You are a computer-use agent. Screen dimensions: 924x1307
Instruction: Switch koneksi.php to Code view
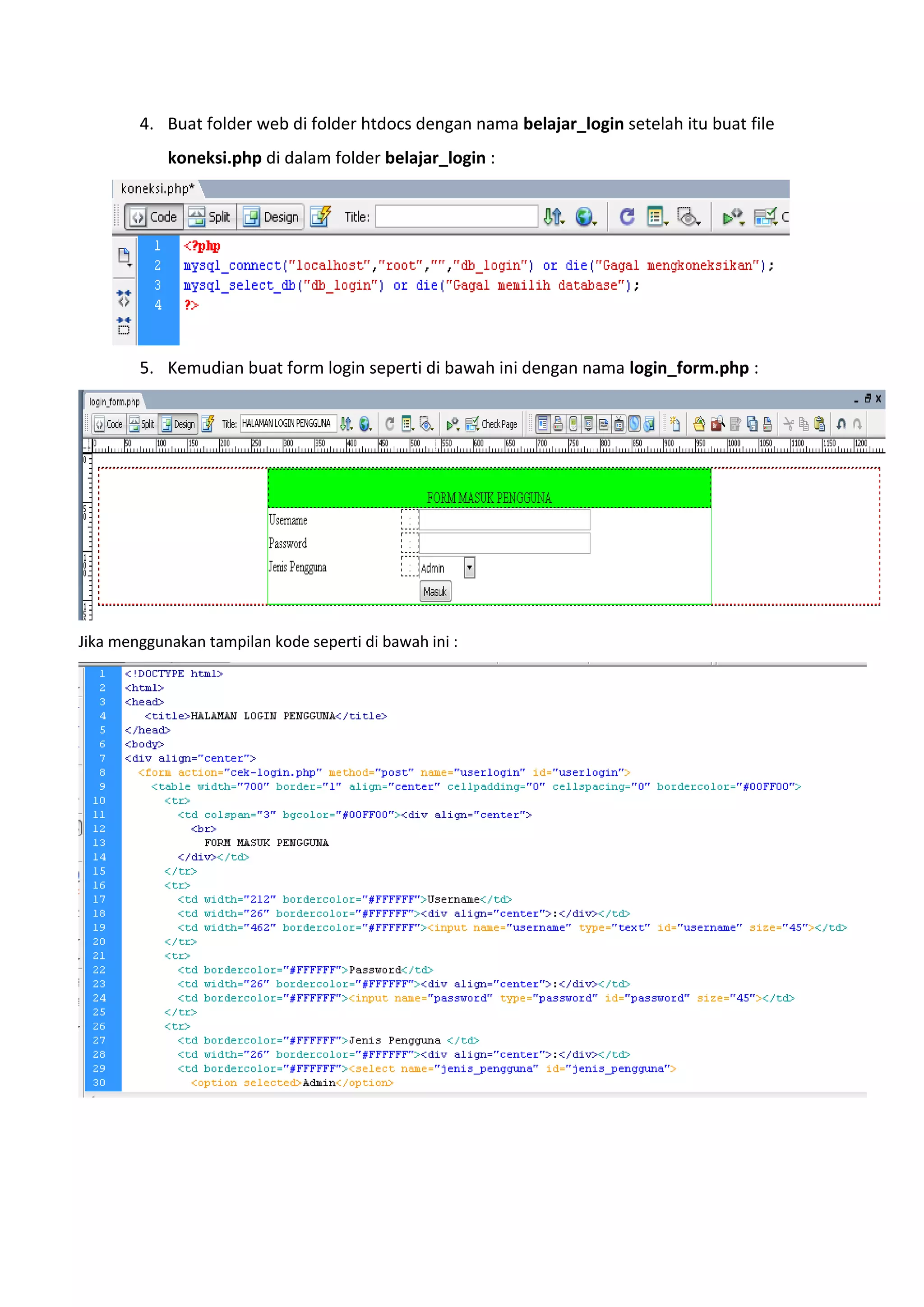154,217
